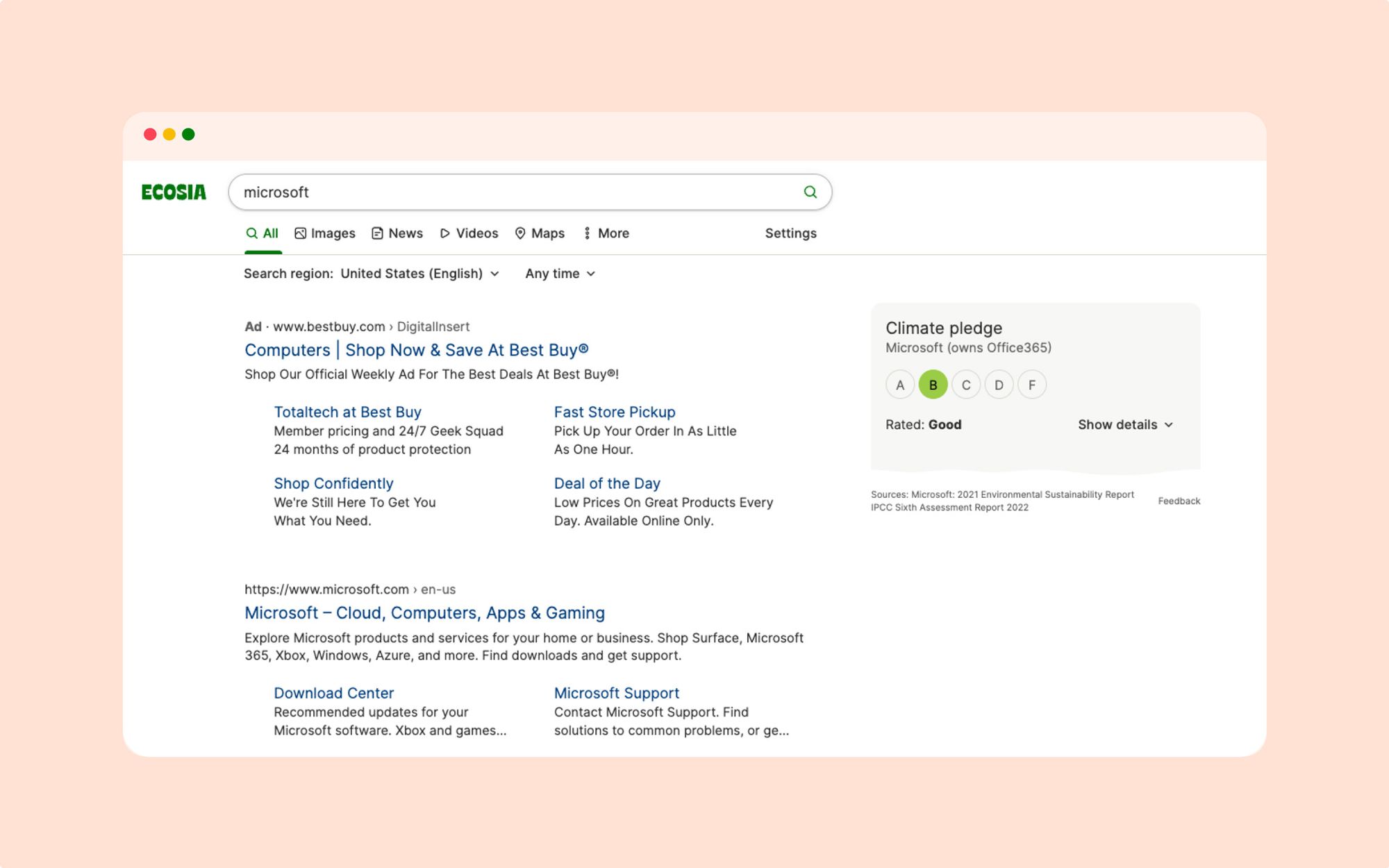Image resolution: width=1389 pixels, height=868 pixels.
Task: Click the microsoft search input field
Action: 530,192
